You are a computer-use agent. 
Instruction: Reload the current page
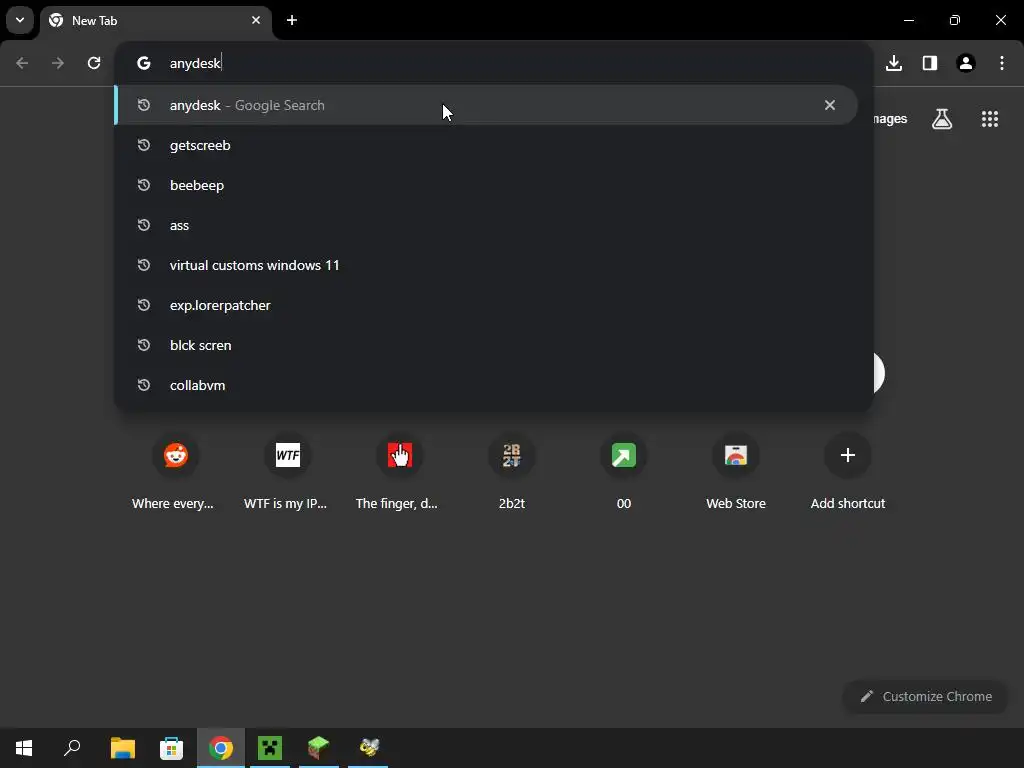click(94, 63)
